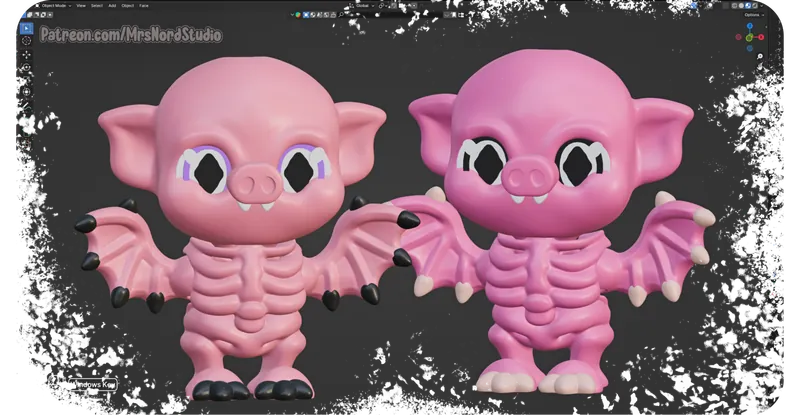Switch to wireframe viewport shading
The height and width of the screenshot is (415, 800).
pyautogui.click(x=734, y=6)
